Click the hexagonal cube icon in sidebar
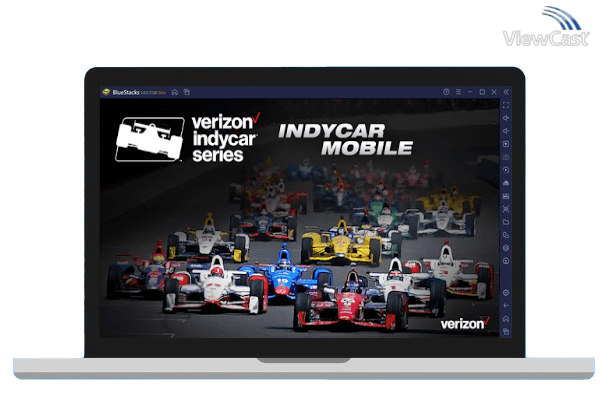Image resolution: width=602 pixels, height=414 pixels. click(x=506, y=248)
